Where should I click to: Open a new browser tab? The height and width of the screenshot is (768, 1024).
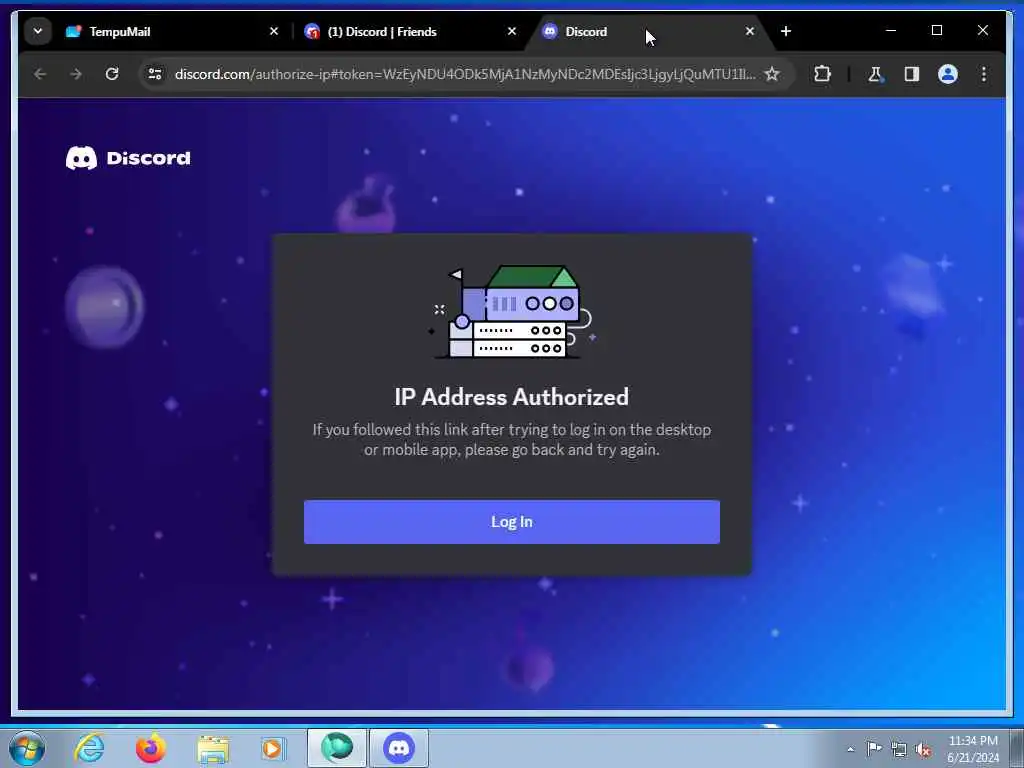786,31
